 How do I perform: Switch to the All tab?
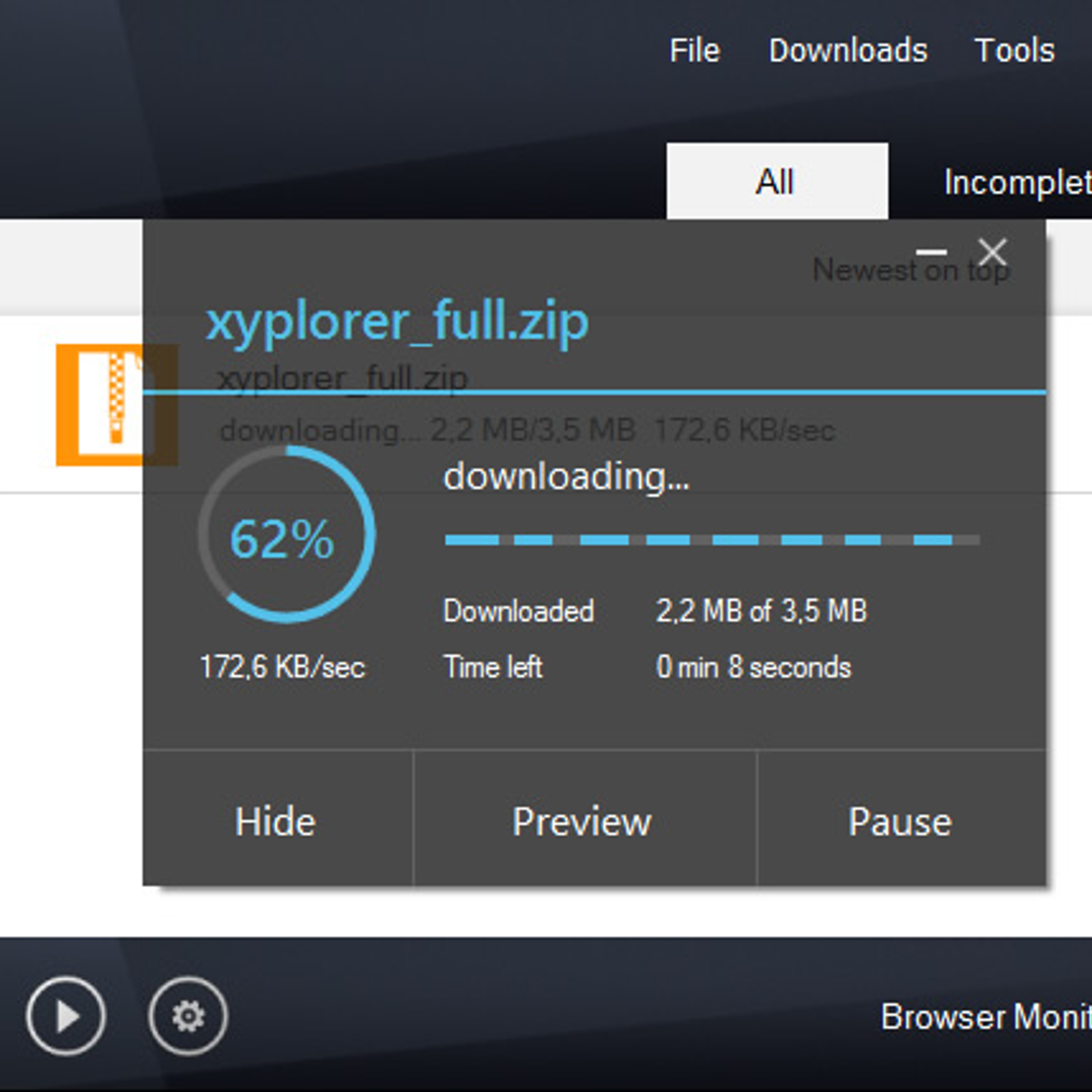point(777,181)
